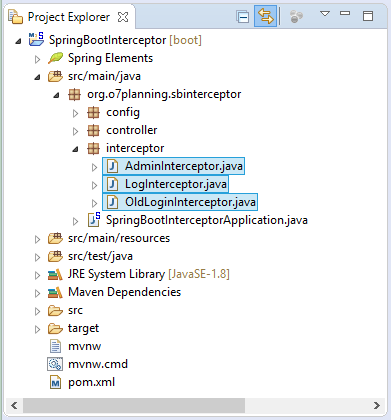Click the Spring Elements leaf icon
391x420 pixels.
pyautogui.click(x=55, y=58)
